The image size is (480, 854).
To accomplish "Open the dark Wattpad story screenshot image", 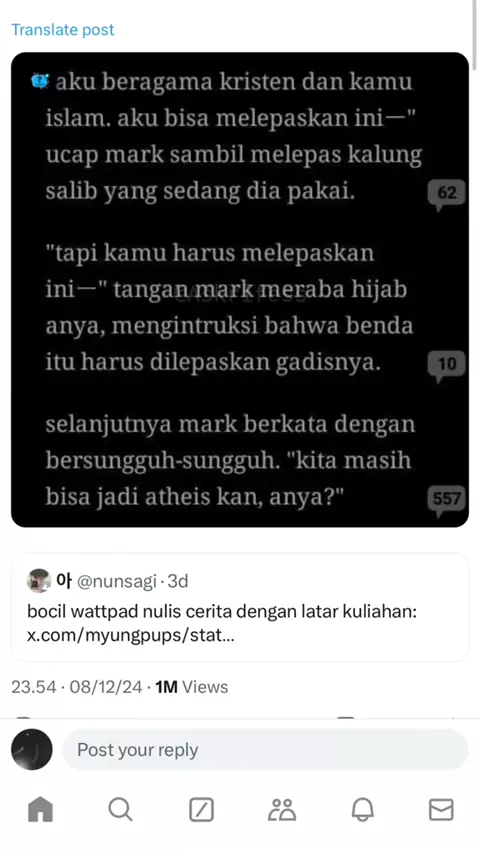I will tap(240, 290).
